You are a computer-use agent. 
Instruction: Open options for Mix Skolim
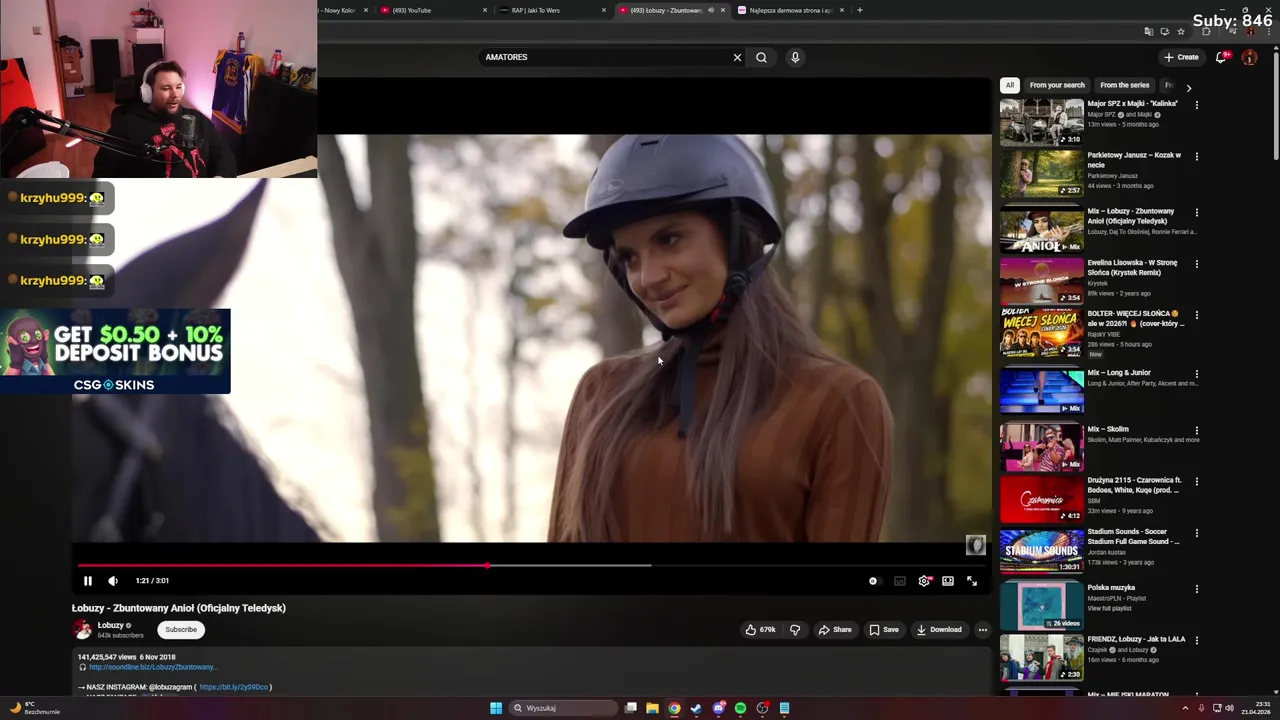(1196, 430)
